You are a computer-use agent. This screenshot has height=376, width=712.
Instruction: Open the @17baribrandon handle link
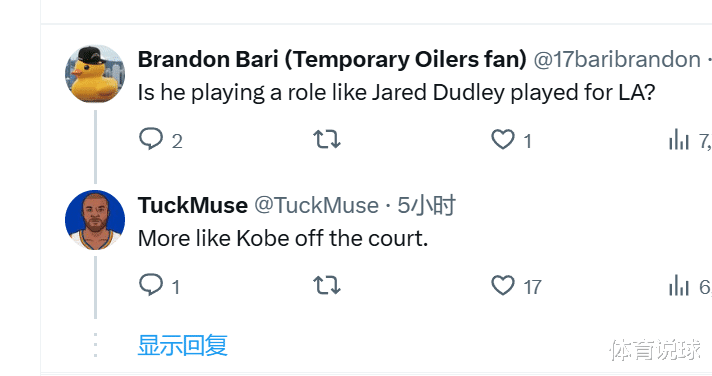point(617,59)
